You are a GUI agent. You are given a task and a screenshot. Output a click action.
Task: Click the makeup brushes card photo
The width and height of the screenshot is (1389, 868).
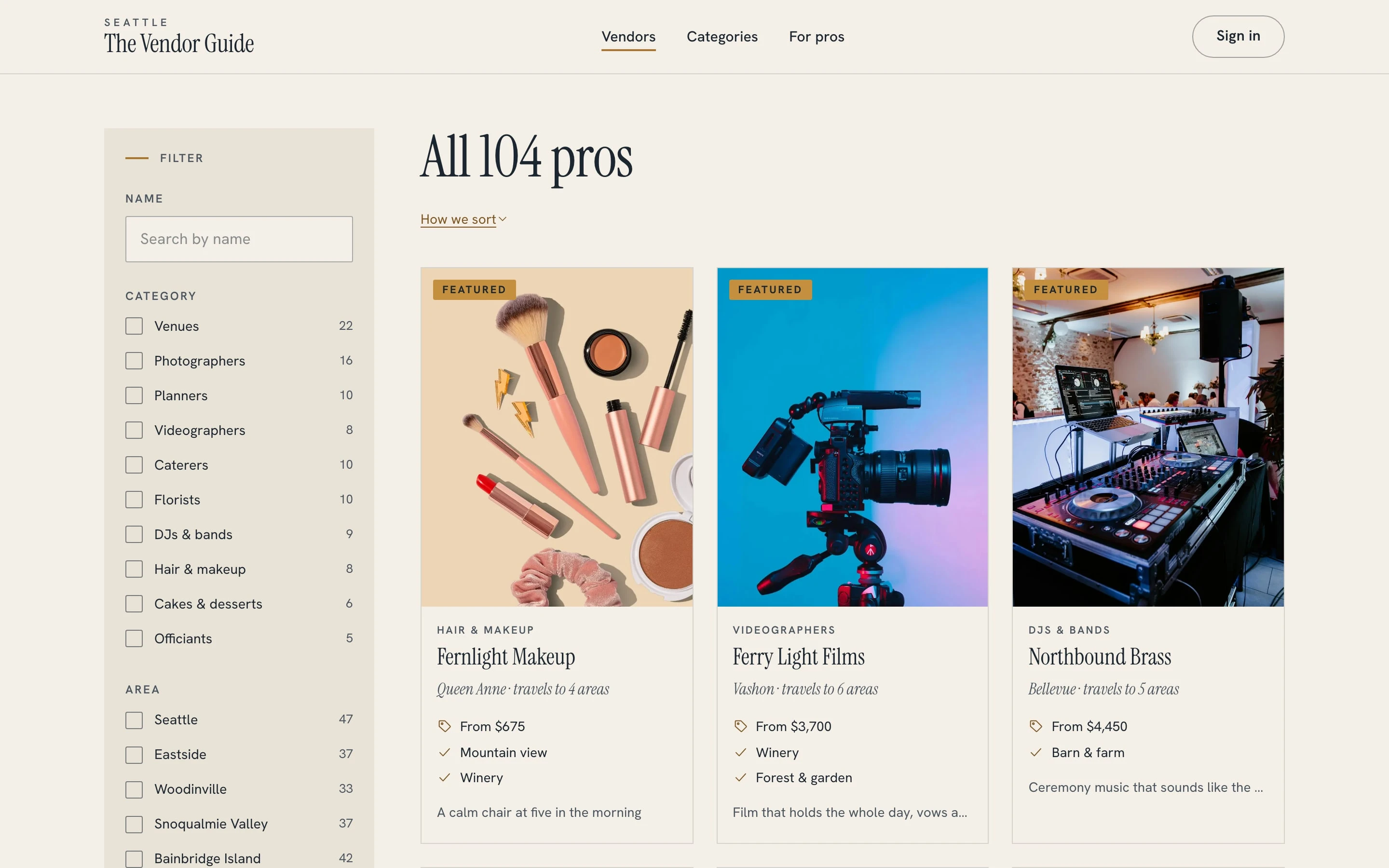(557, 437)
